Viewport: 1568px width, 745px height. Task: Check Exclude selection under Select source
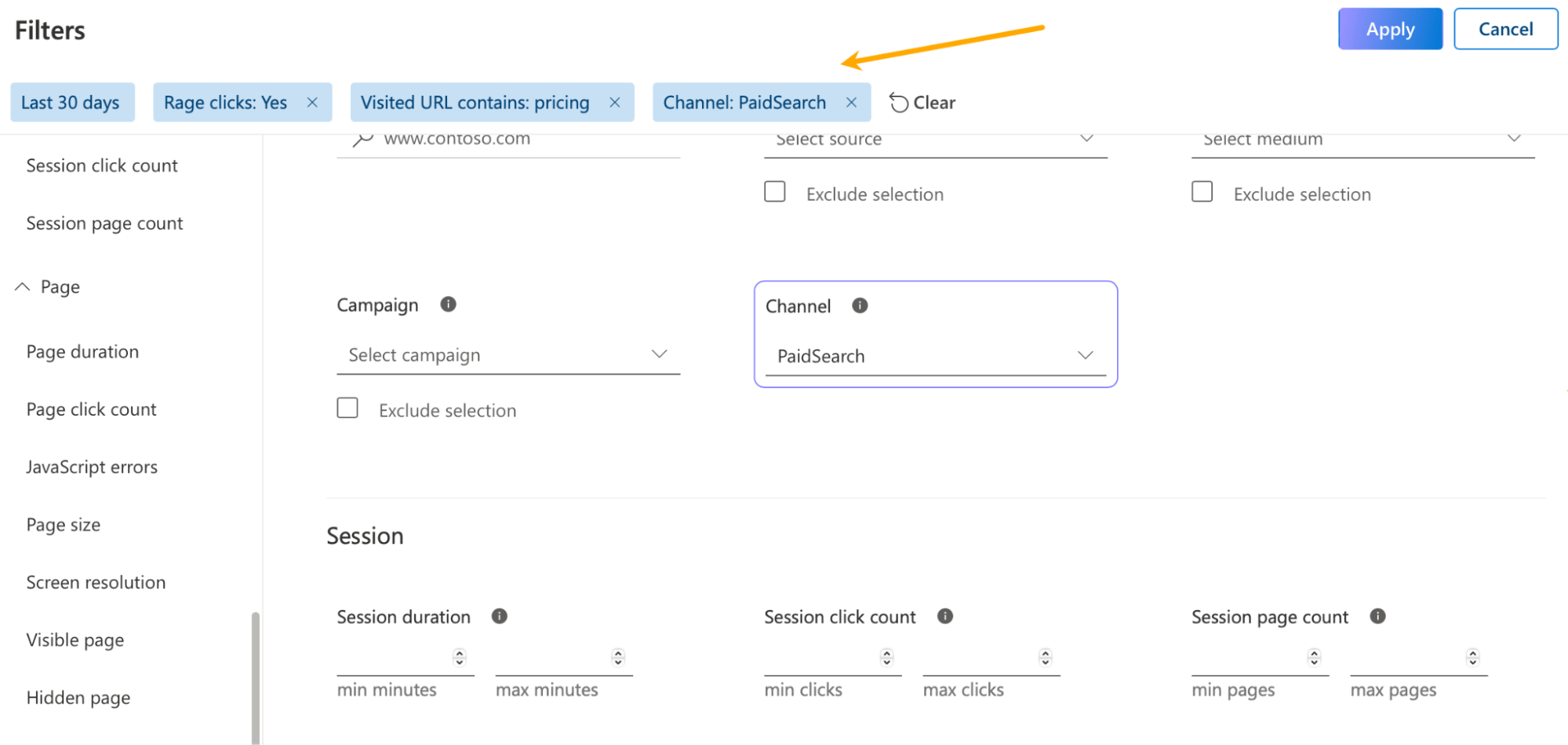click(775, 191)
